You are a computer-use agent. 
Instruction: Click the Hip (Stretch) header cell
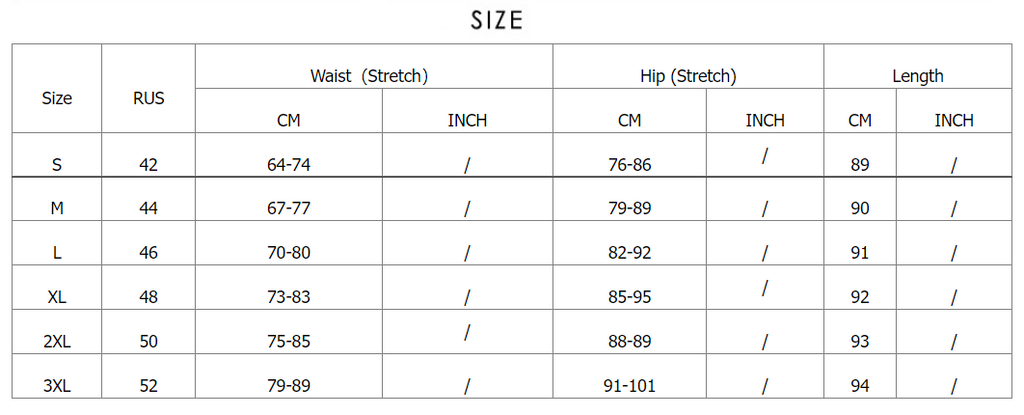click(688, 76)
